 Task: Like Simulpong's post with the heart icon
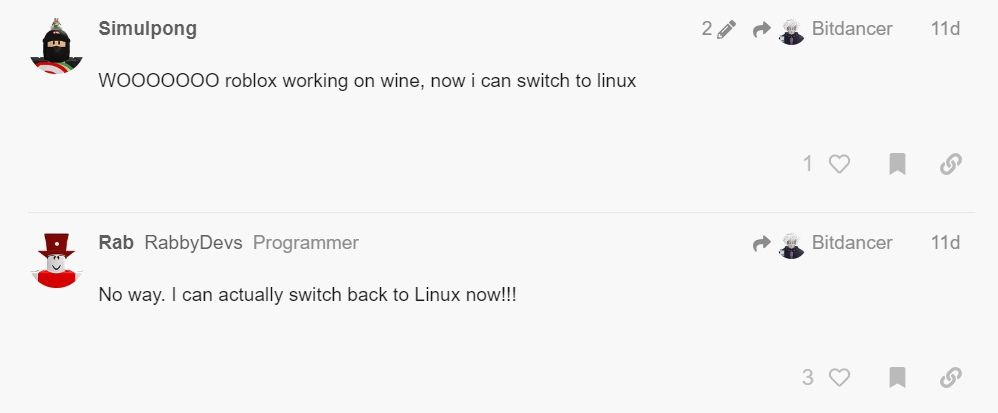click(x=839, y=164)
